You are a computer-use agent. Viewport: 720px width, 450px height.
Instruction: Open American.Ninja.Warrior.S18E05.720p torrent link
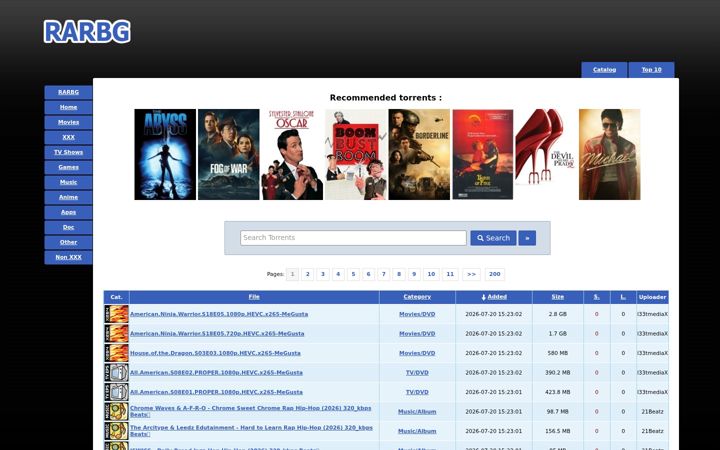pos(217,334)
